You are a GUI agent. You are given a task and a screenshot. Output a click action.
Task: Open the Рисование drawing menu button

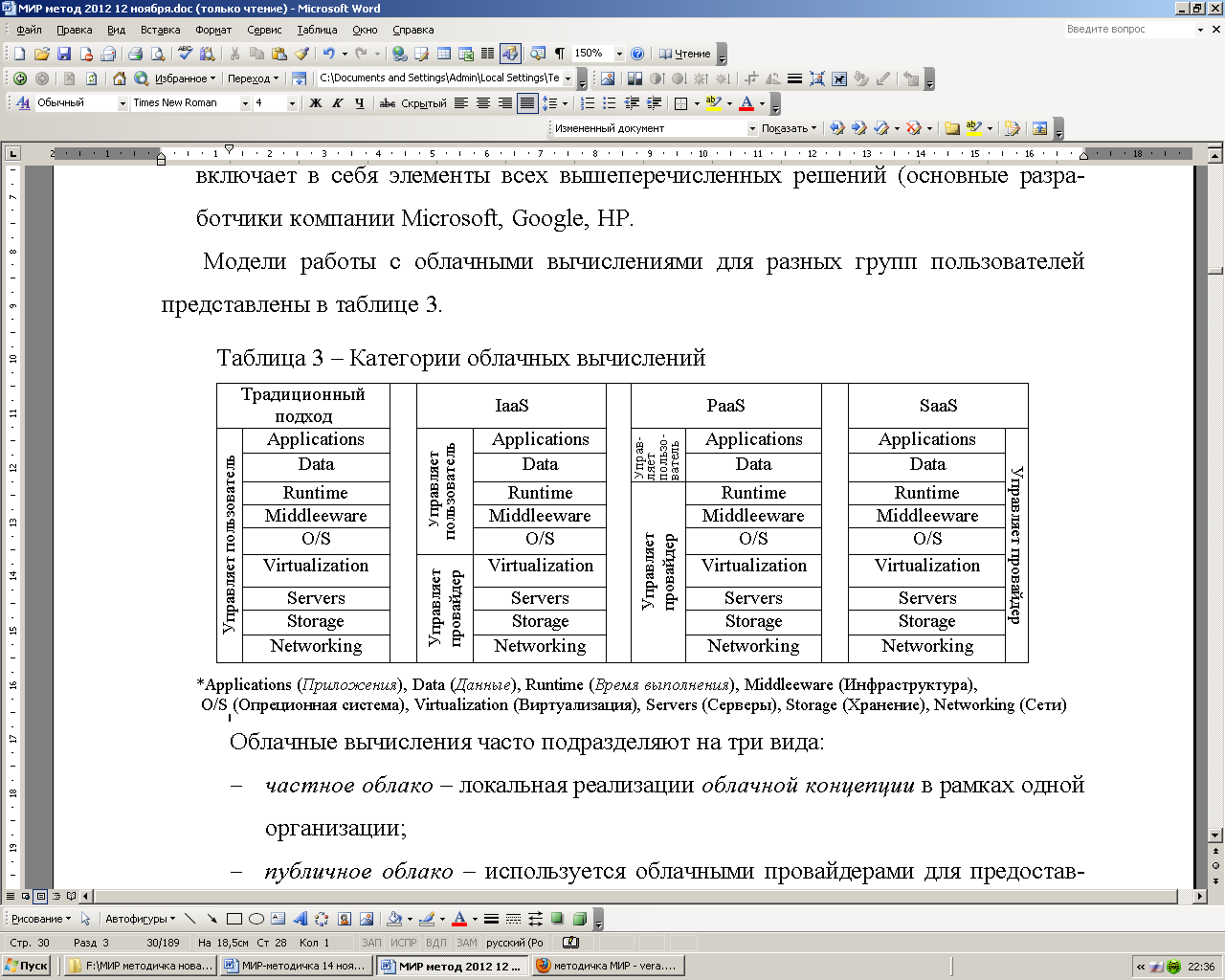click(x=41, y=919)
